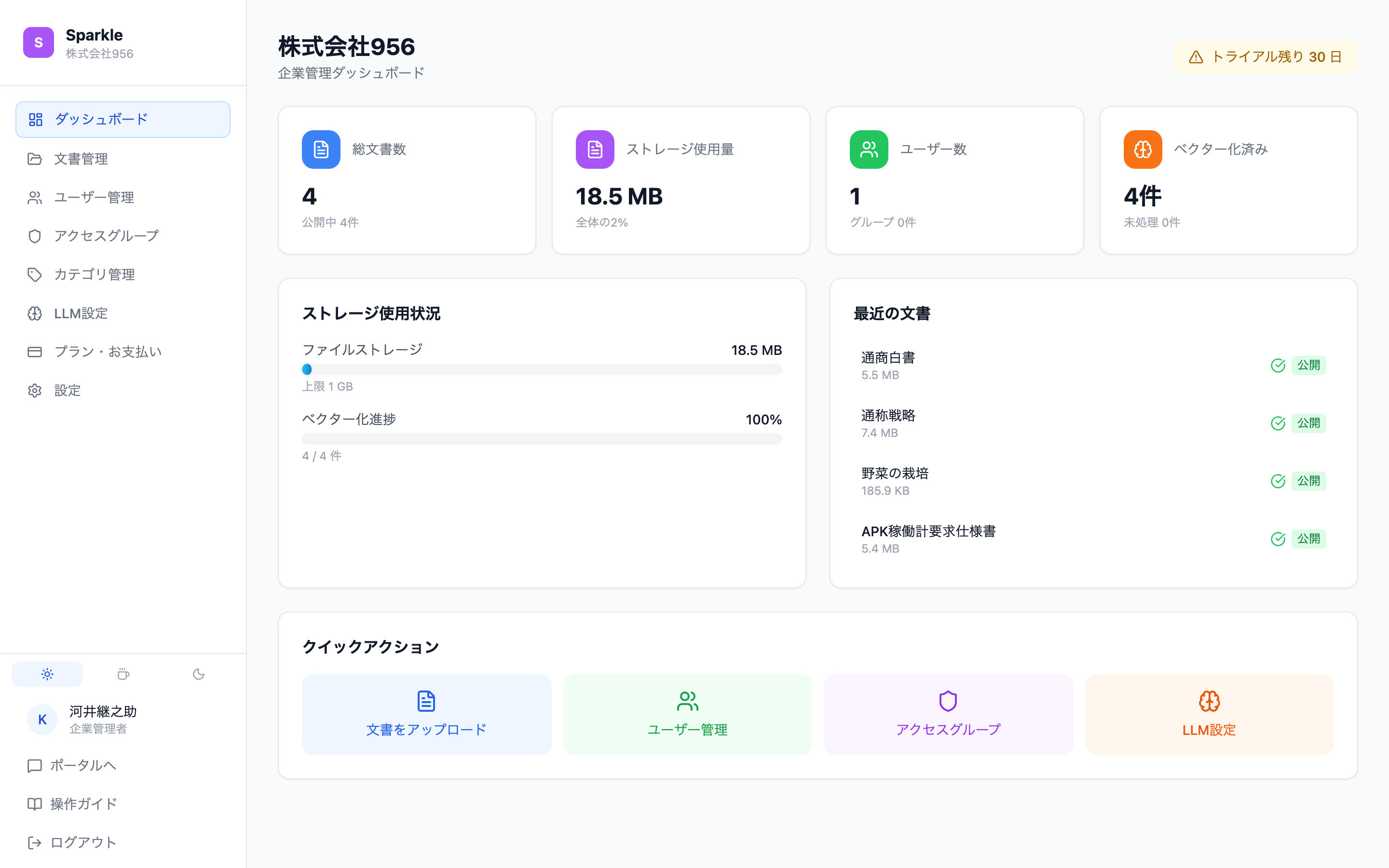Click the LLM設定 brain icon in sidebar
Image resolution: width=1389 pixels, height=868 pixels.
34,313
